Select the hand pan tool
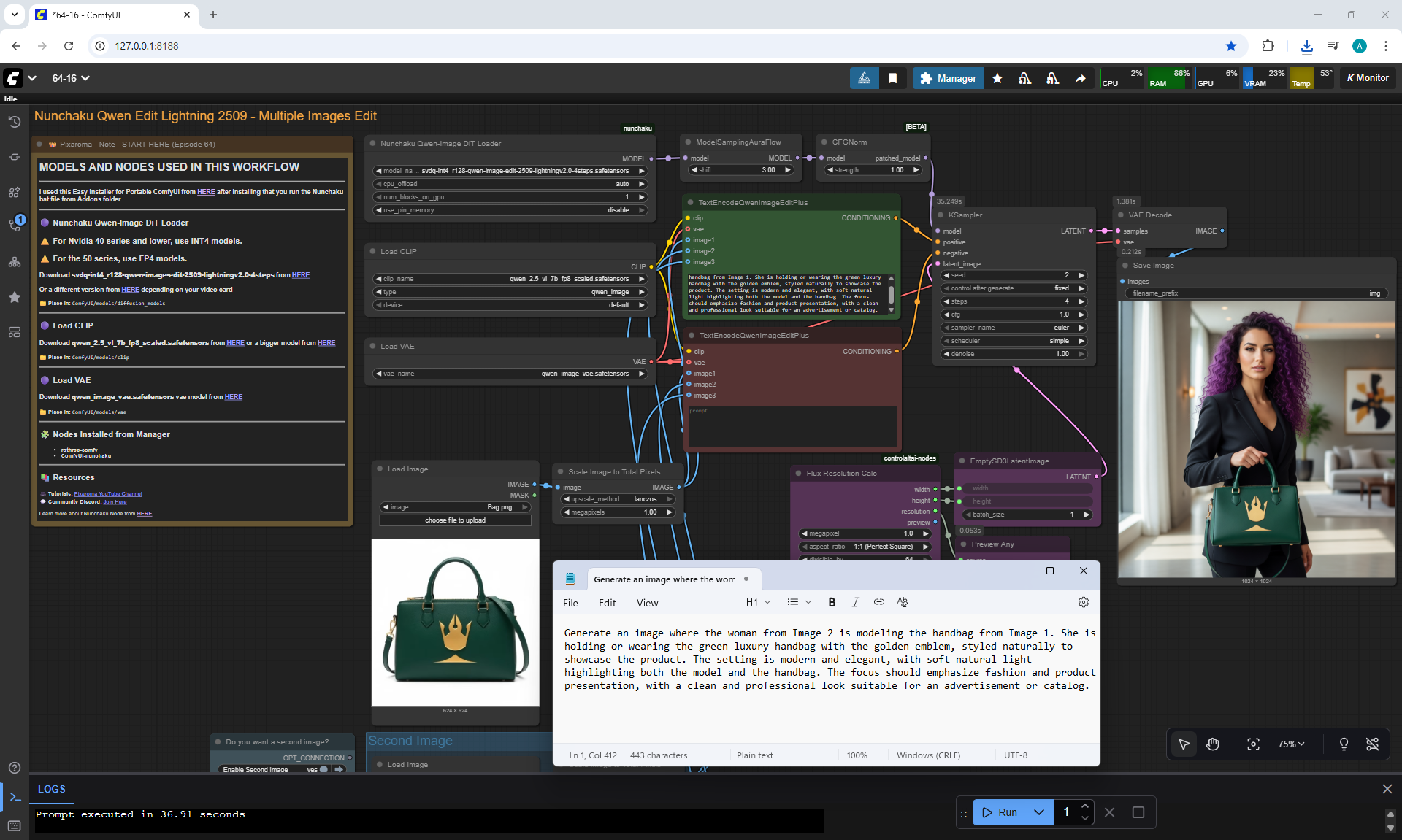The image size is (1402, 840). pyautogui.click(x=1212, y=744)
